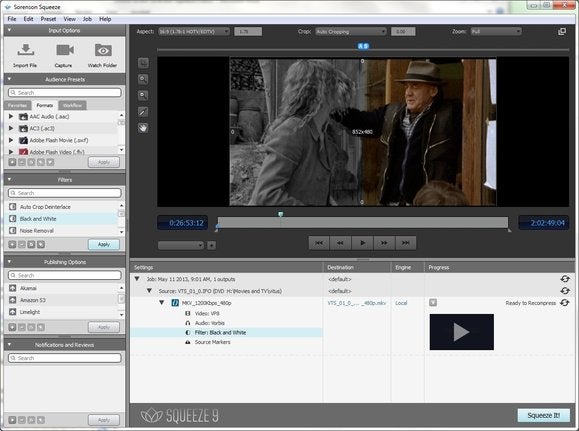Image resolution: width=579 pixels, height=431 pixels.
Task: Click the fast forward button
Action: coord(384,243)
